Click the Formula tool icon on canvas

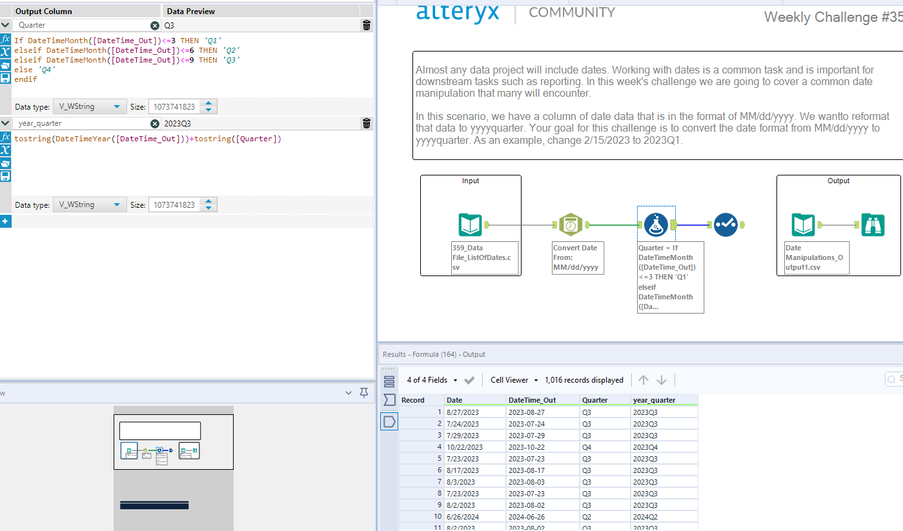[x=656, y=225]
